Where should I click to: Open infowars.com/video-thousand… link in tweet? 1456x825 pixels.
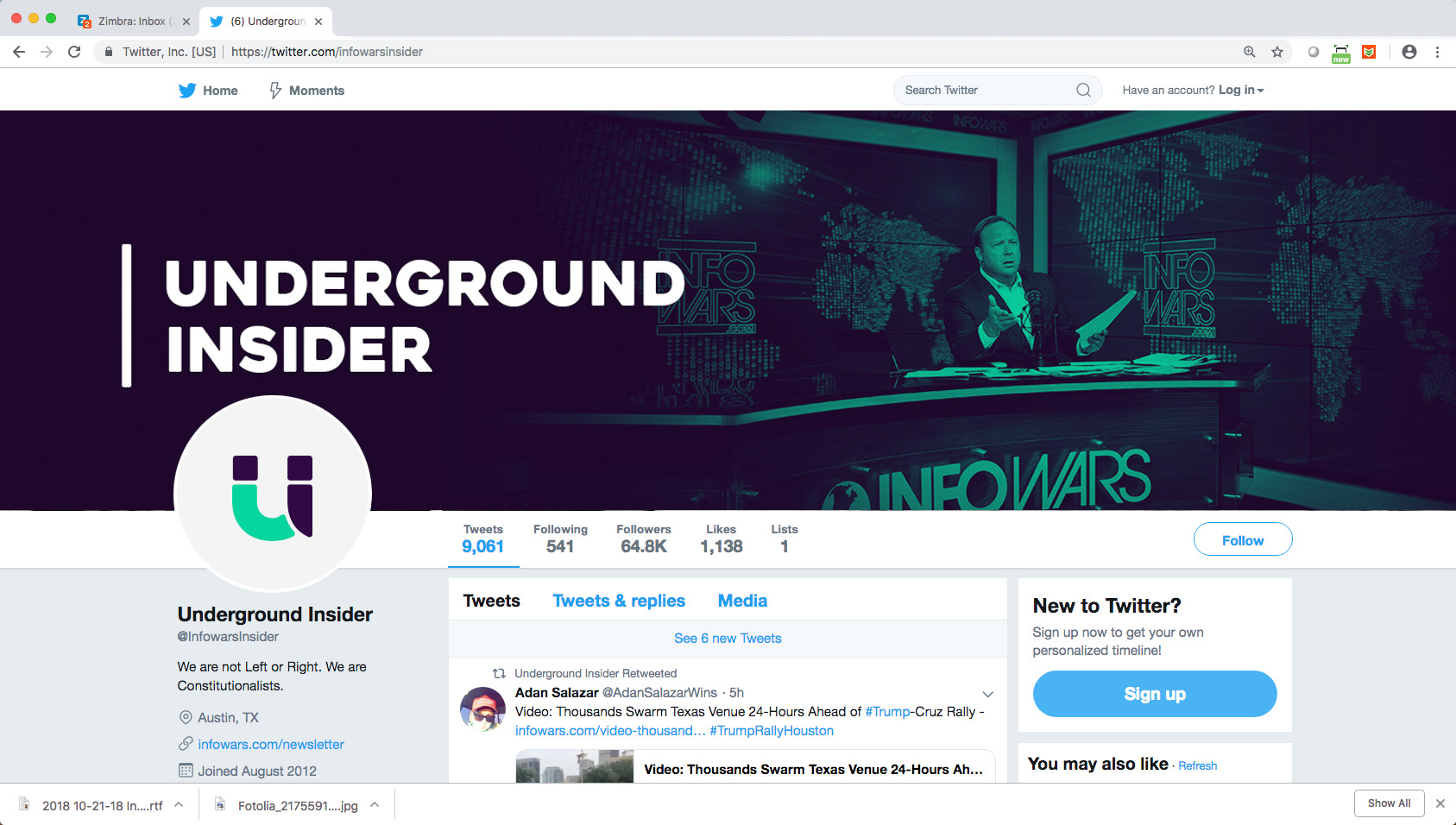pyautogui.click(x=610, y=730)
